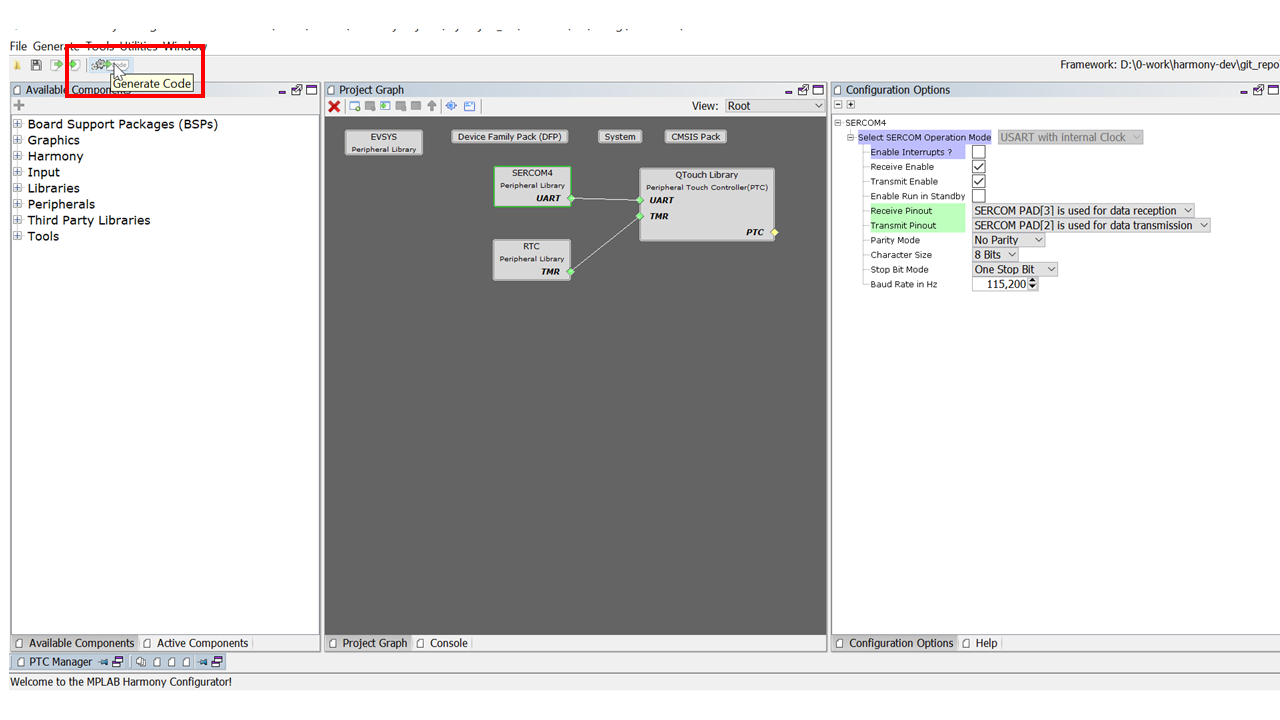The image size is (1280, 720).
Task: Open the Receive Pinout dropdown
Action: tap(1083, 211)
